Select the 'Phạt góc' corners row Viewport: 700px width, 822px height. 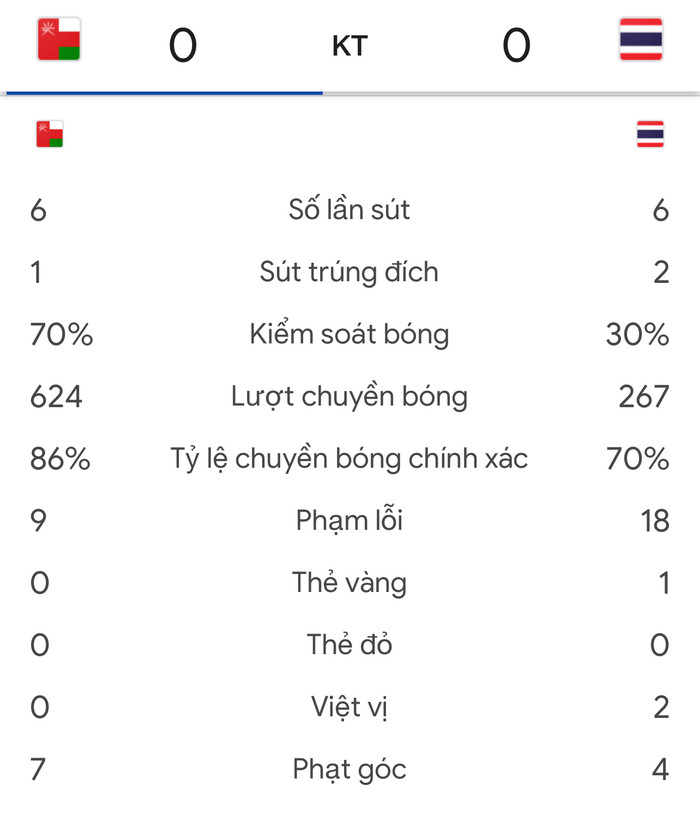tap(350, 769)
